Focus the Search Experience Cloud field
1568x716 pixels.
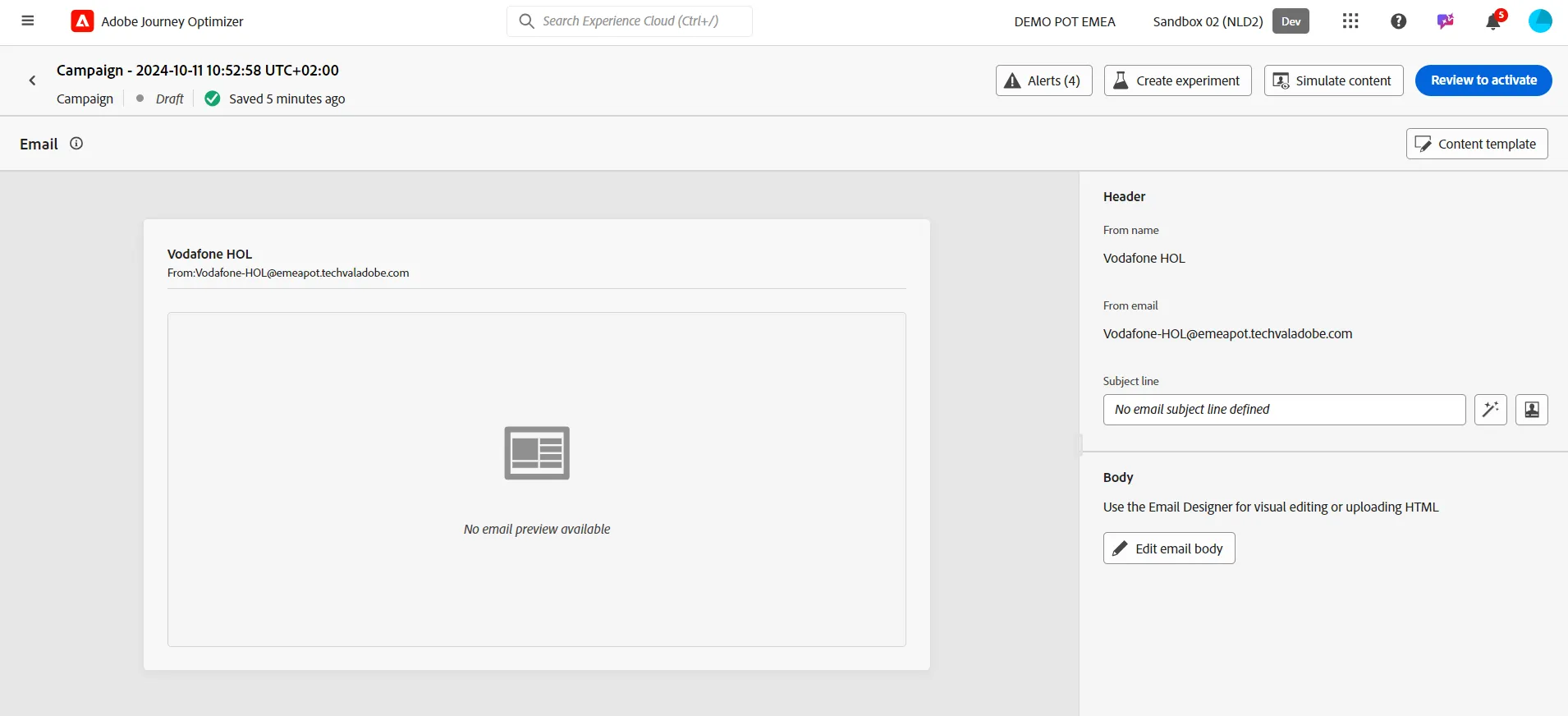click(630, 21)
